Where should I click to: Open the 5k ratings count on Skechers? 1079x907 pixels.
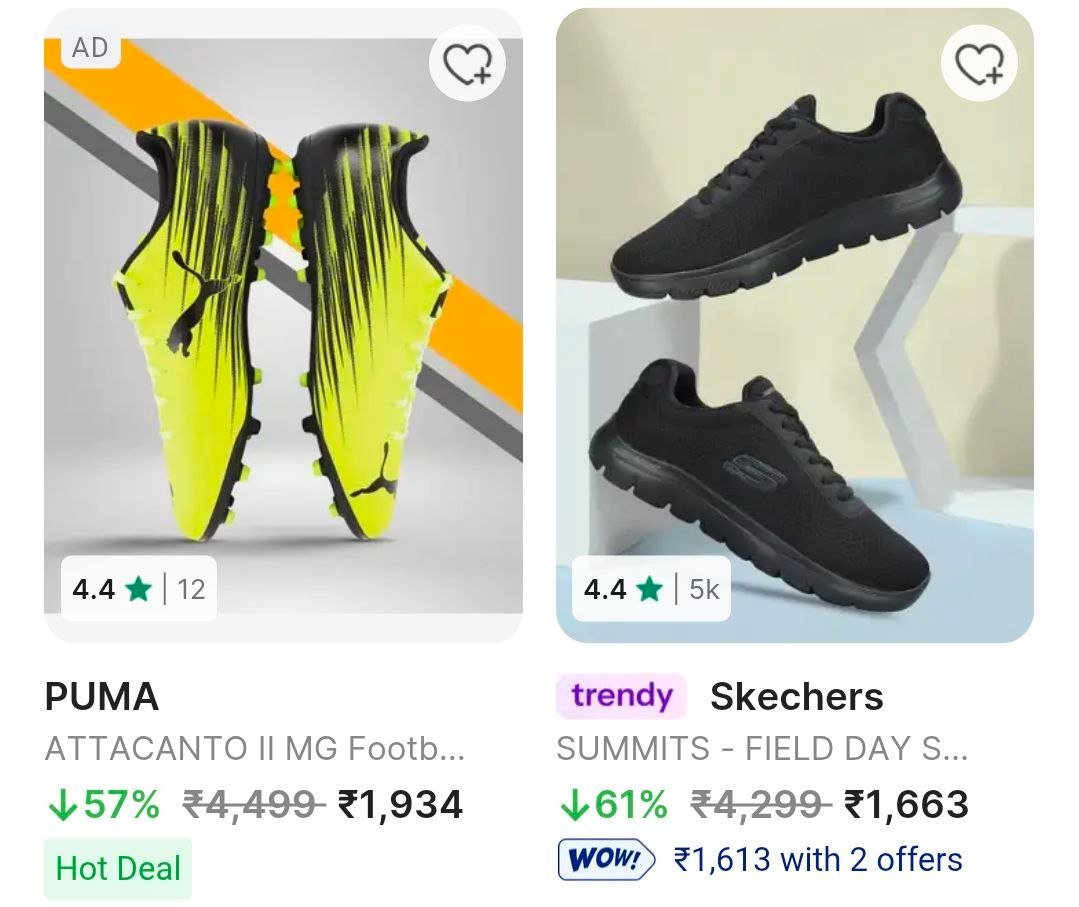704,589
